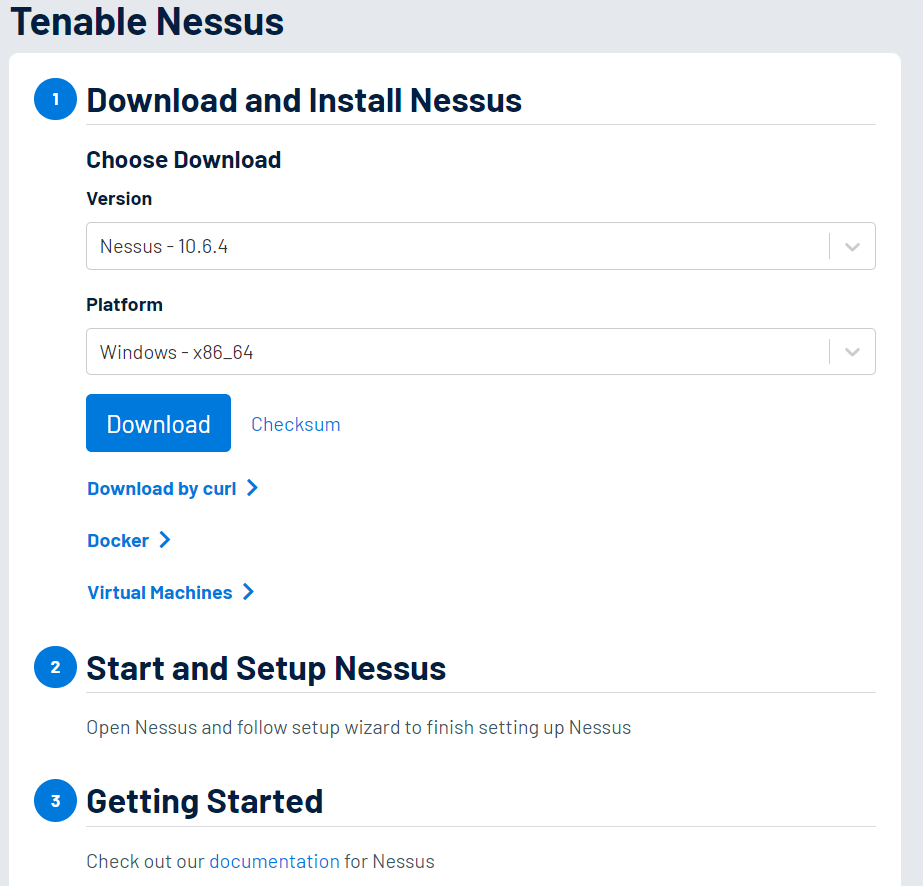The width and height of the screenshot is (923, 886).
Task: Click the step 2 number circle icon
Action: 55,667
